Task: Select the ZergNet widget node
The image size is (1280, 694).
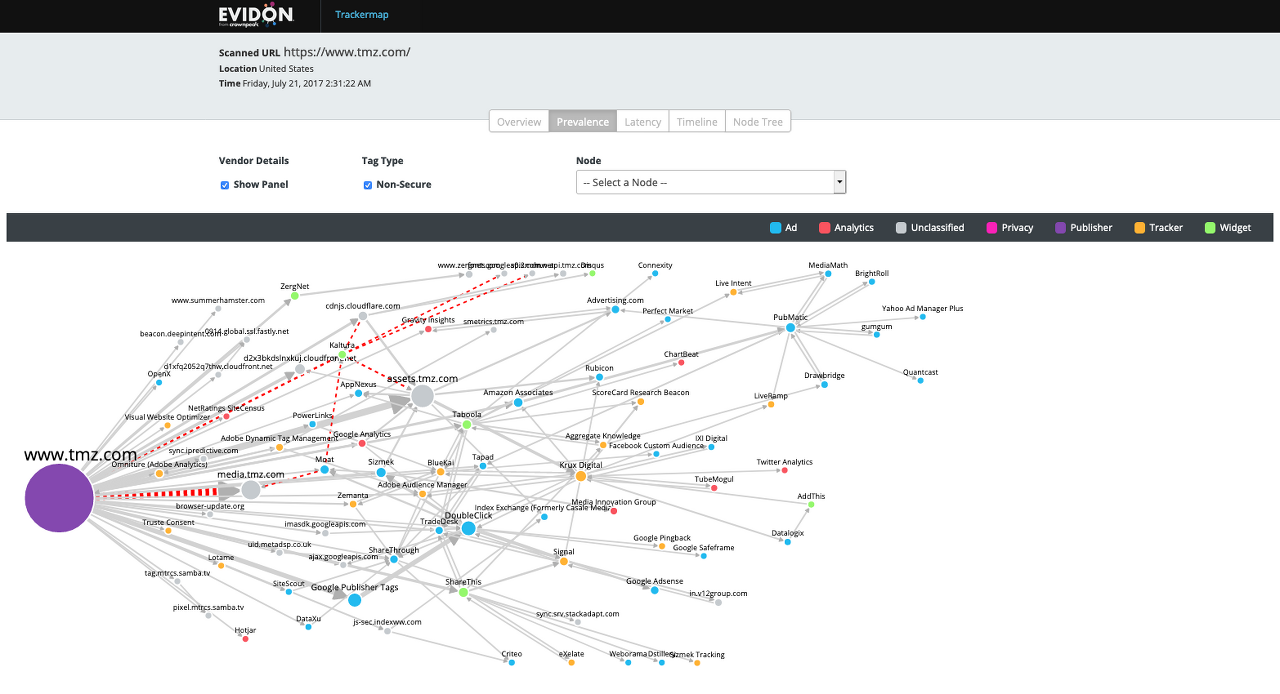Action: tap(295, 296)
